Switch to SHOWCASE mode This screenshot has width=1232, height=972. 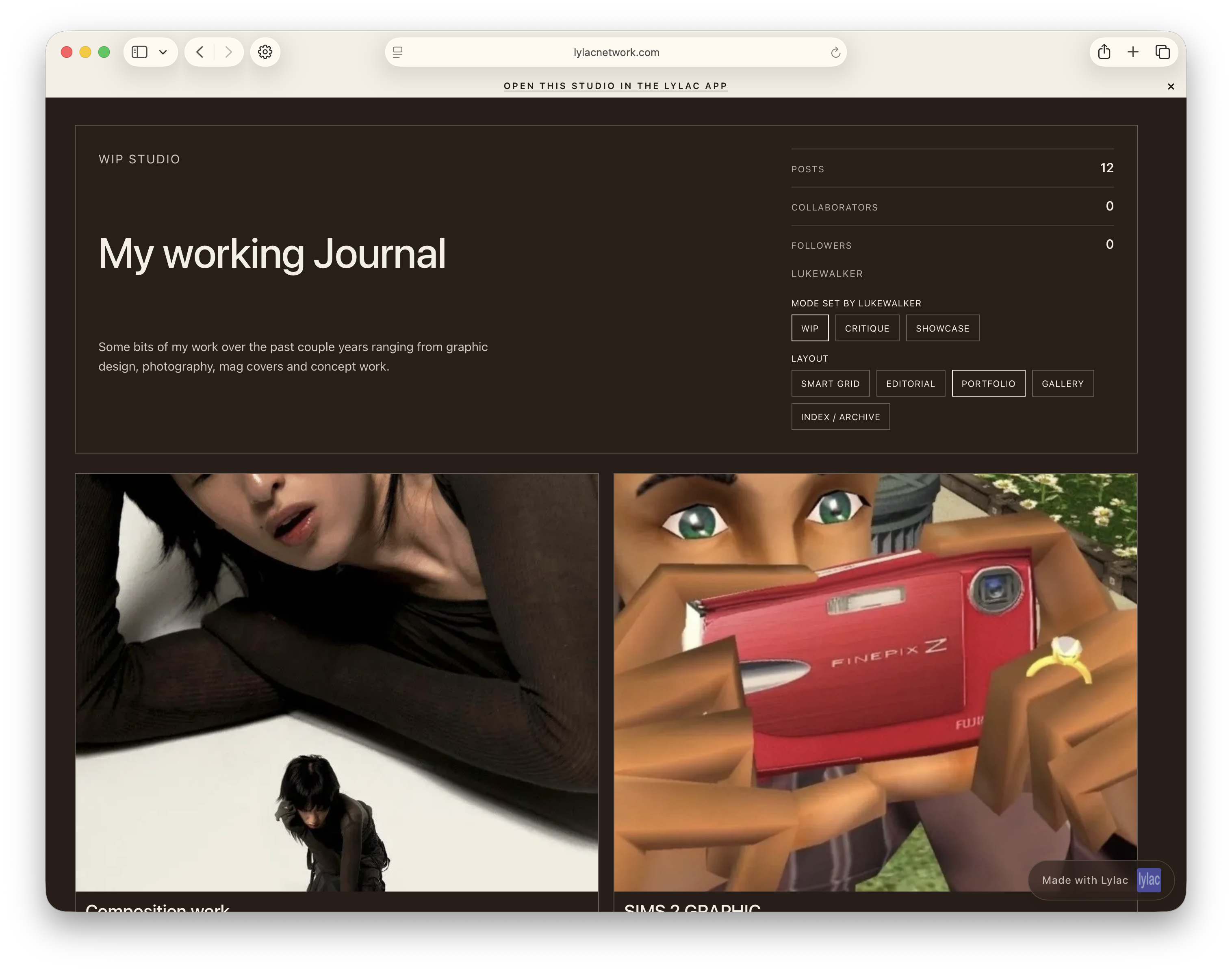point(942,328)
